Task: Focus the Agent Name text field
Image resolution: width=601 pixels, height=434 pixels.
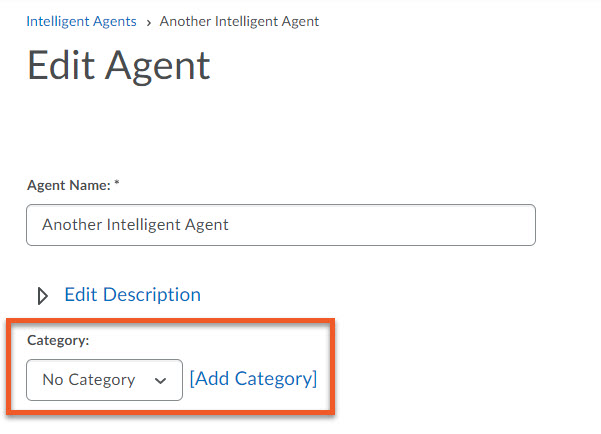Action: (x=280, y=225)
